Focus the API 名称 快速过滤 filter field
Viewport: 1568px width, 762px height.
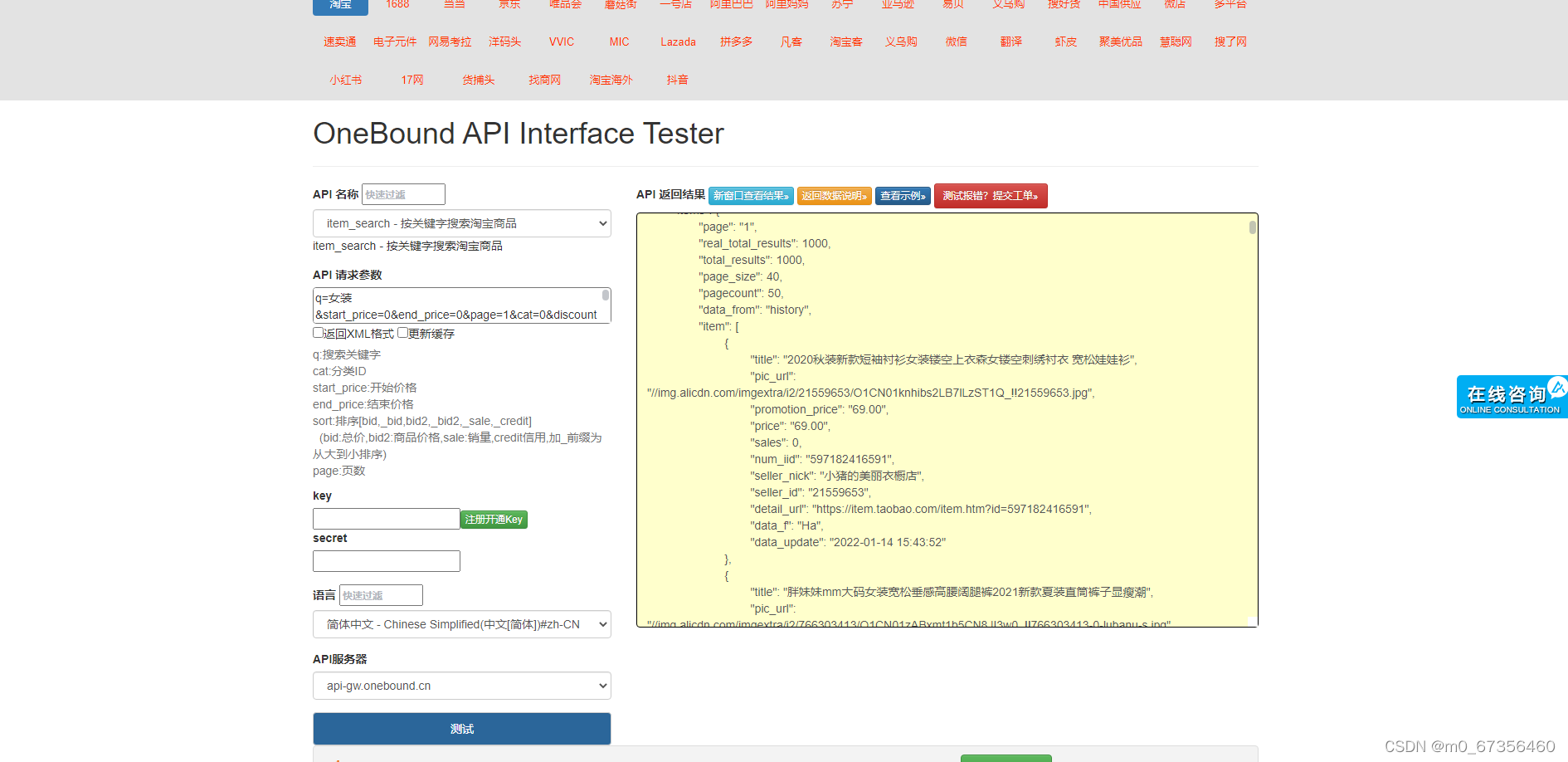click(403, 194)
